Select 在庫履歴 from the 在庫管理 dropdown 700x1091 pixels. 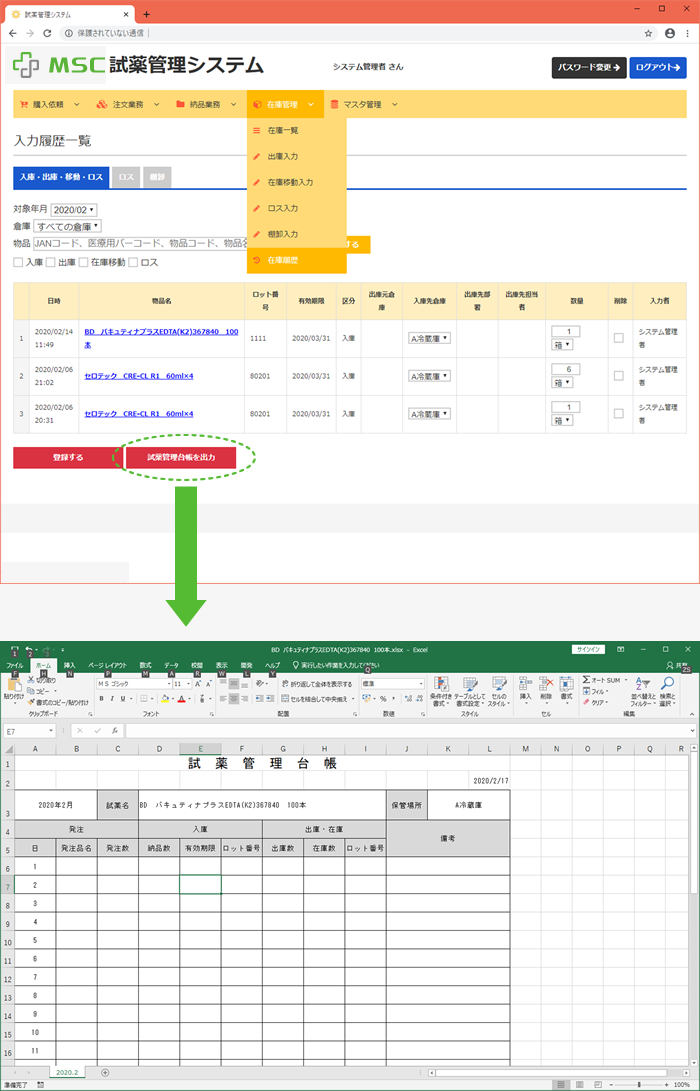(x=296, y=260)
